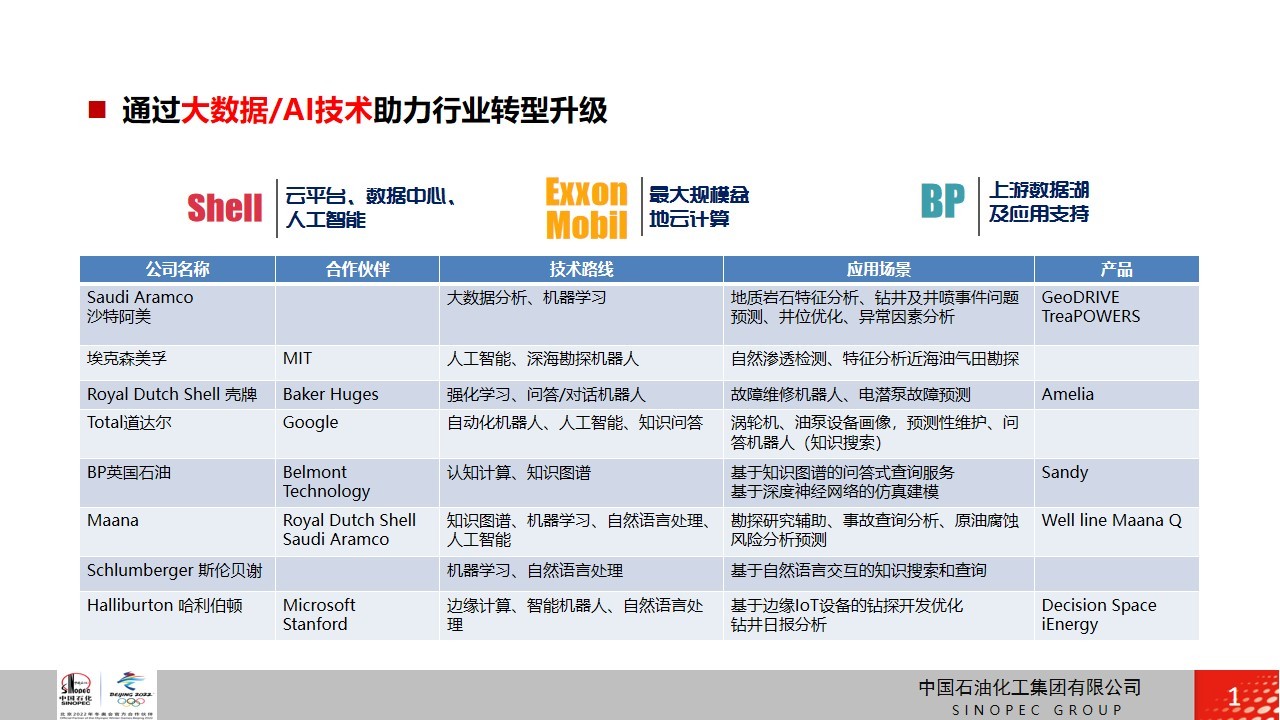Click the Well line Maana Q cell
Screen dimensions: 1280x720
[x=1117, y=532]
